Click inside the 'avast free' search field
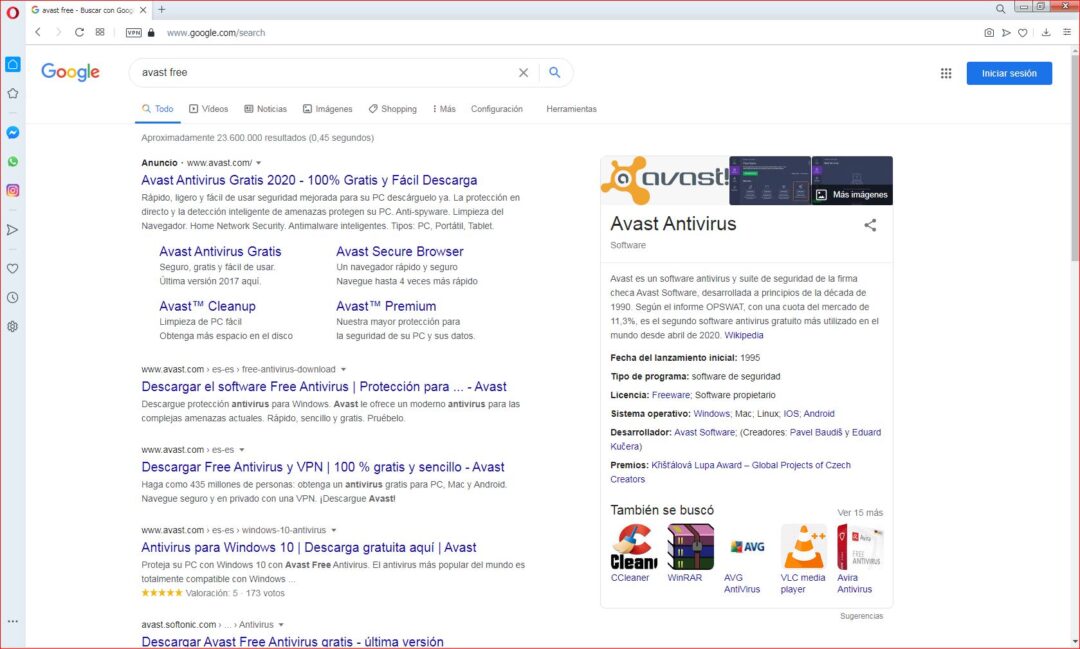Viewport: 1080px width, 649px height. click(320, 73)
